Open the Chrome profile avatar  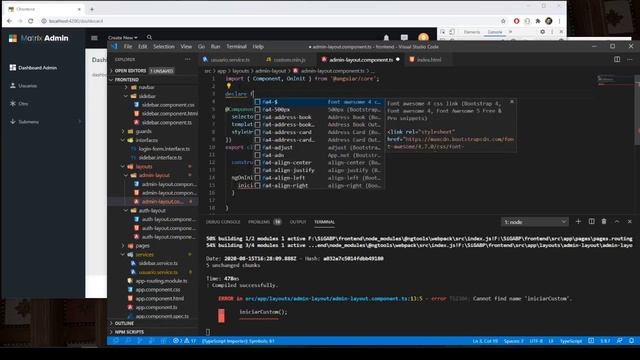[549, 21]
